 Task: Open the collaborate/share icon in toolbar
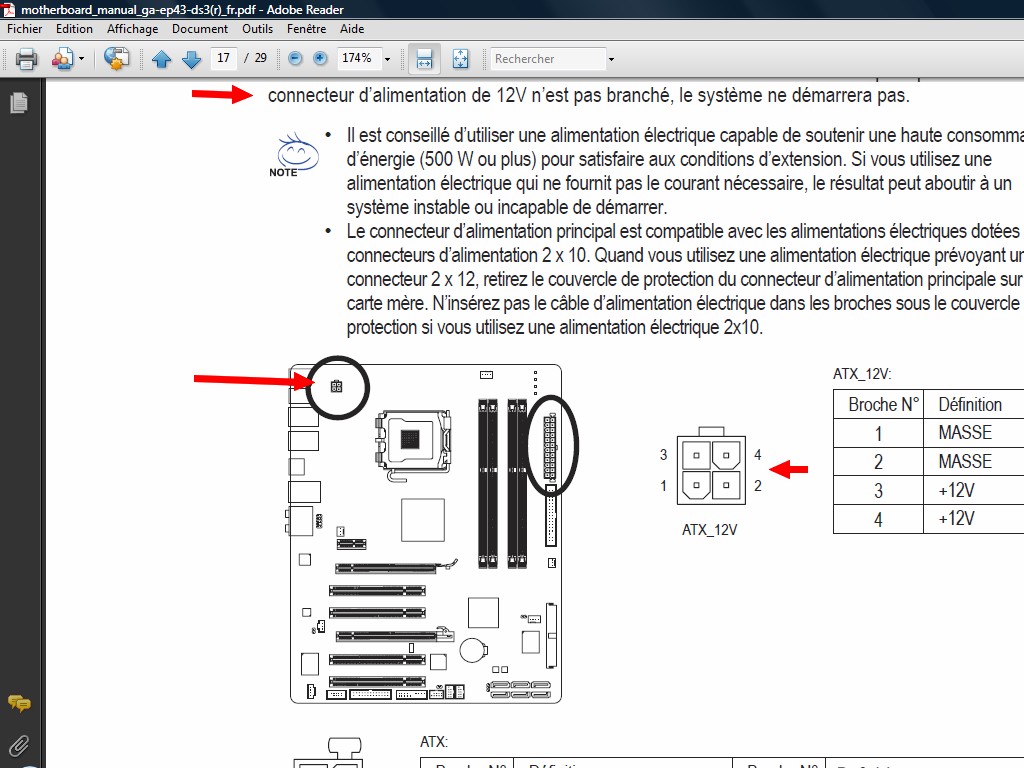(62, 59)
